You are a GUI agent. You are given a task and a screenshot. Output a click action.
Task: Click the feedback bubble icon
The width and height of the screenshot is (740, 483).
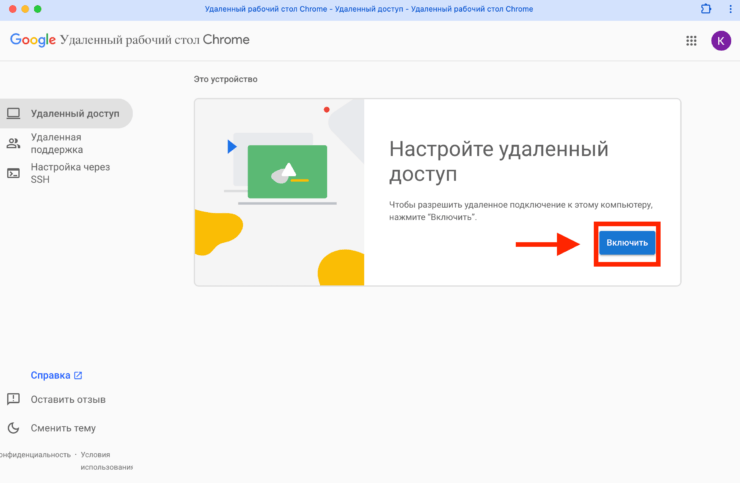click(x=13, y=399)
